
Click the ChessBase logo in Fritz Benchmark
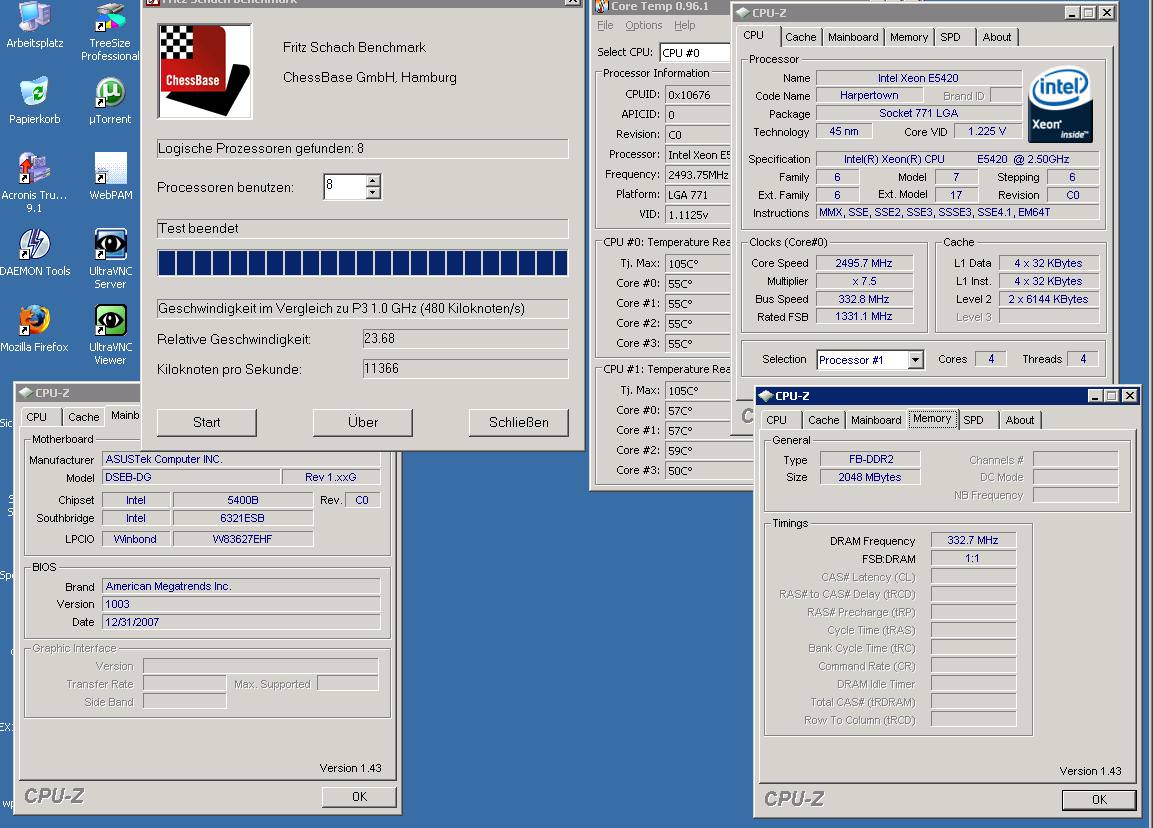coord(205,71)
